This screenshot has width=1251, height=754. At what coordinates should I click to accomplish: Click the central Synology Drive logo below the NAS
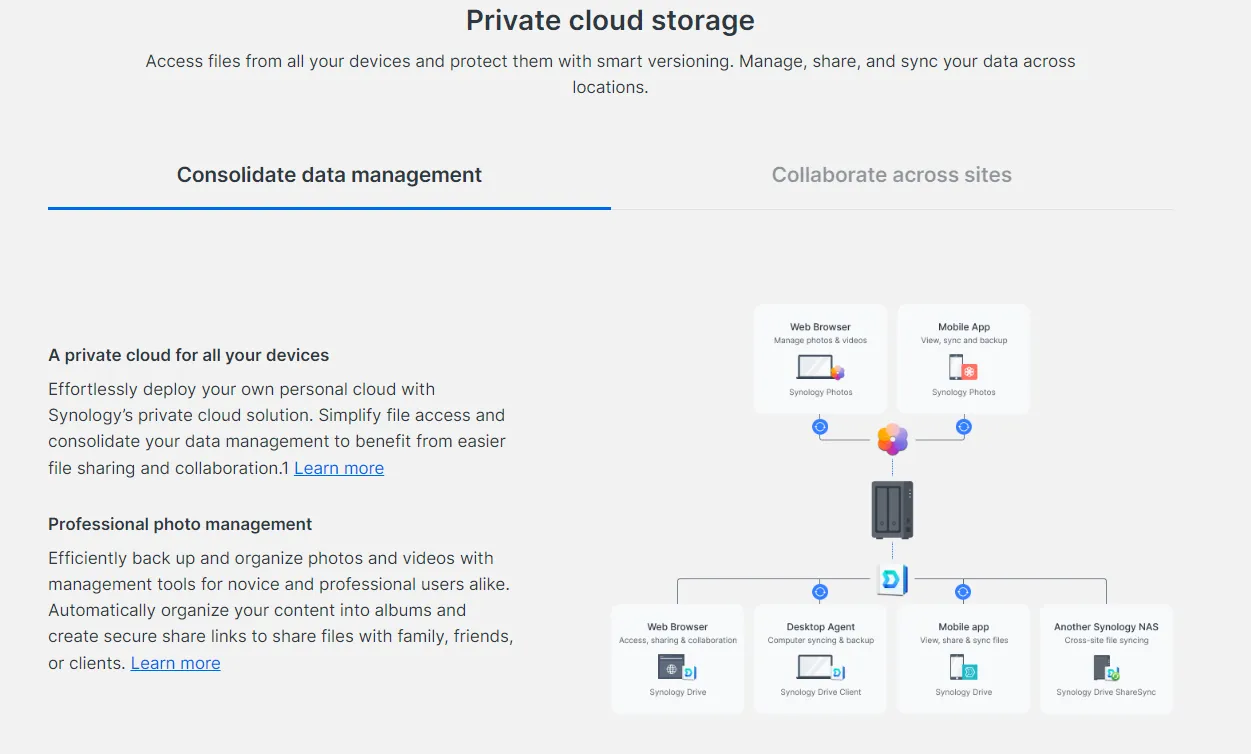tap(892, 579)
